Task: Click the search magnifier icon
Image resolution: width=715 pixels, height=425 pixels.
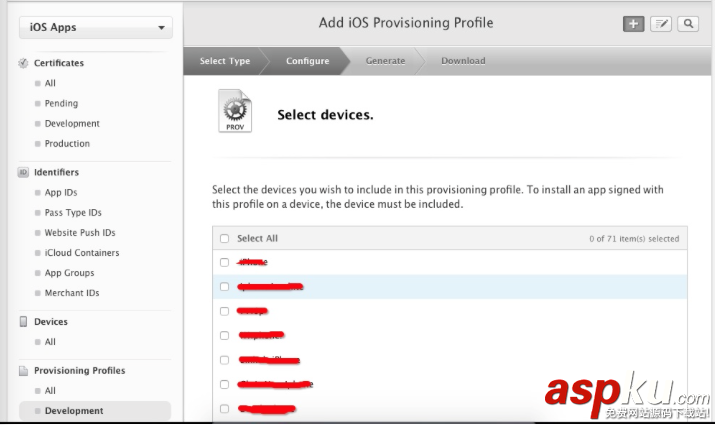Action: (x=688, y=24)
